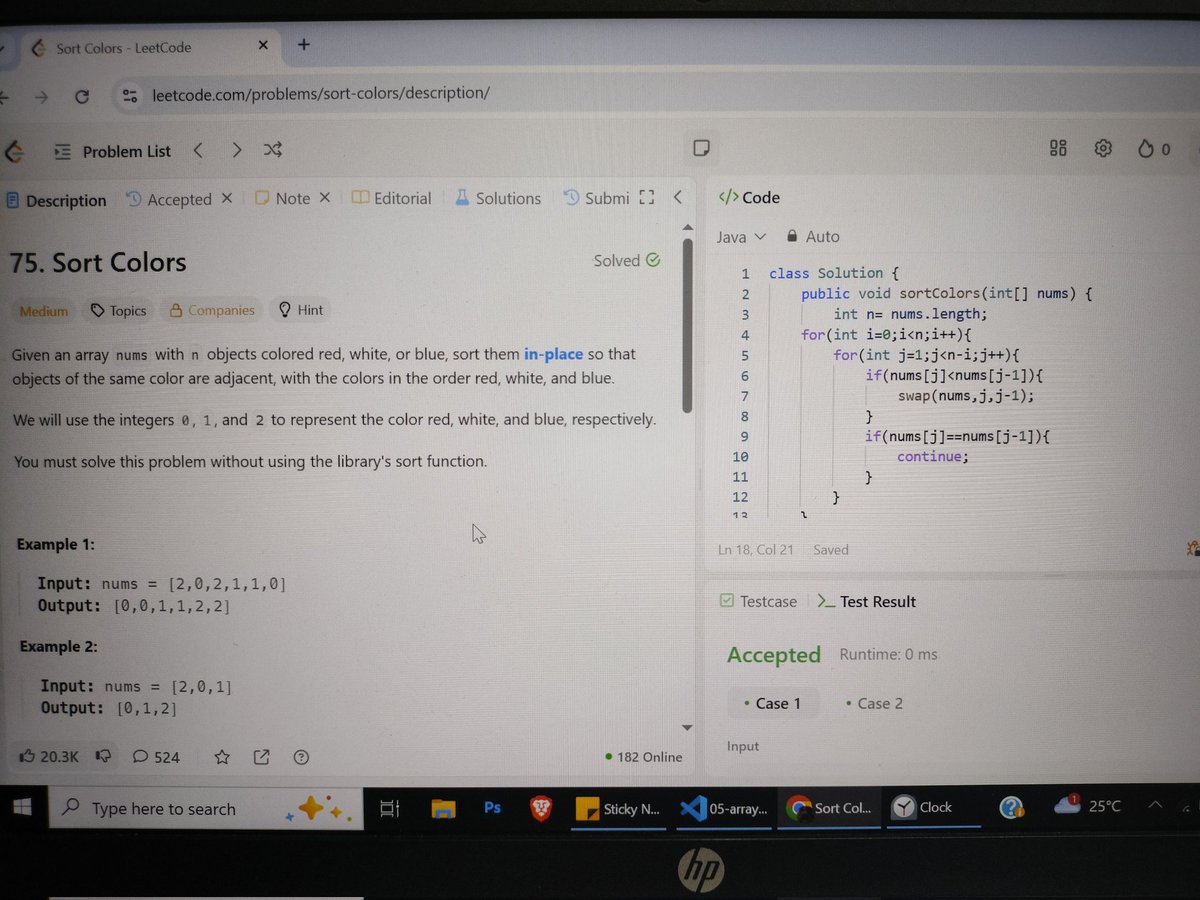Switch to the Accepted tab
The height and width of the screenshot is (900, 1200).
pos(169,199)
